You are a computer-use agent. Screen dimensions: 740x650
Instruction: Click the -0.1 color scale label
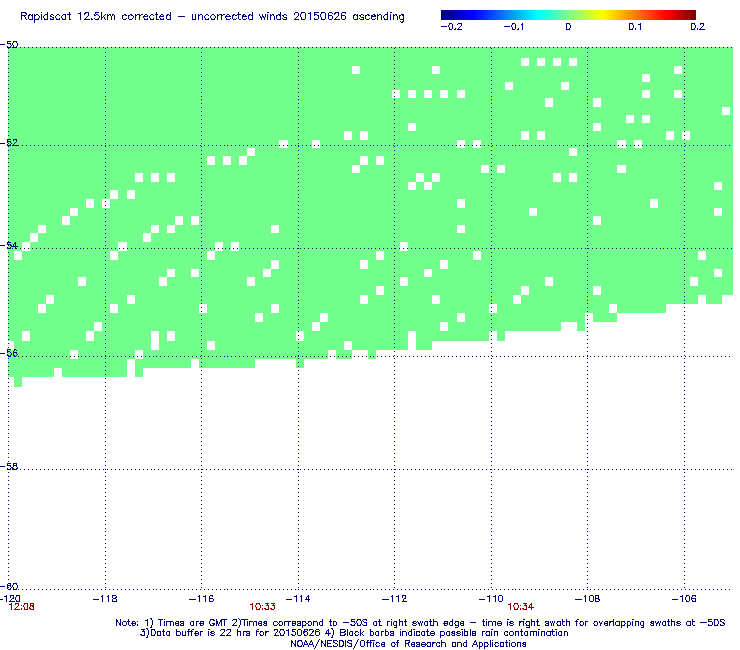click(x=513, y=27)
